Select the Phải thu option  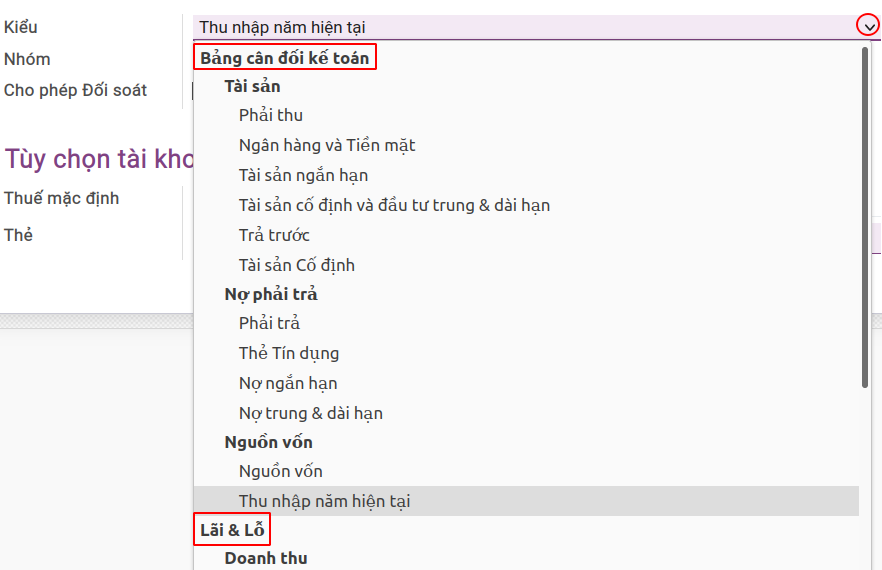pyautogui.click(x=271, y=115)
